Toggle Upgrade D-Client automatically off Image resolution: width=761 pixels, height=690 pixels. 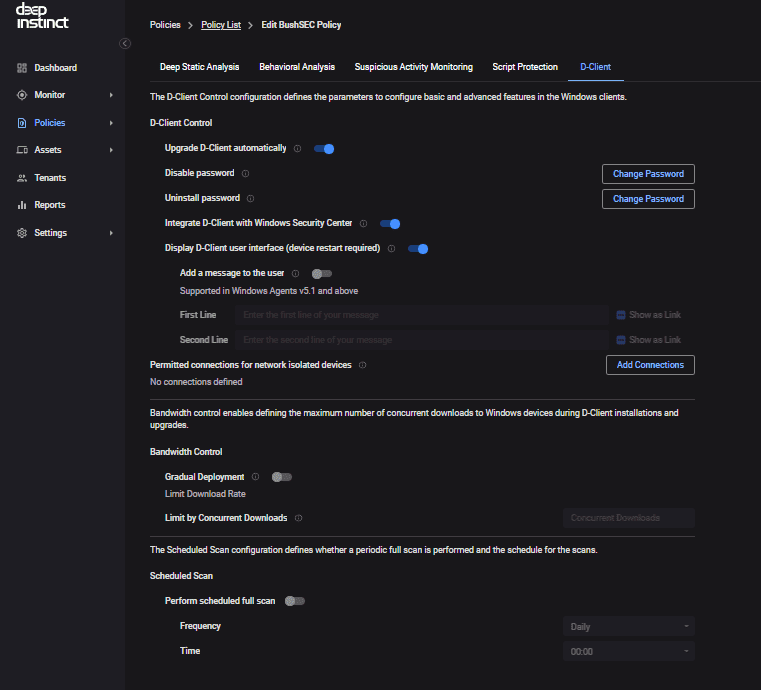click(x=324, y=149)
